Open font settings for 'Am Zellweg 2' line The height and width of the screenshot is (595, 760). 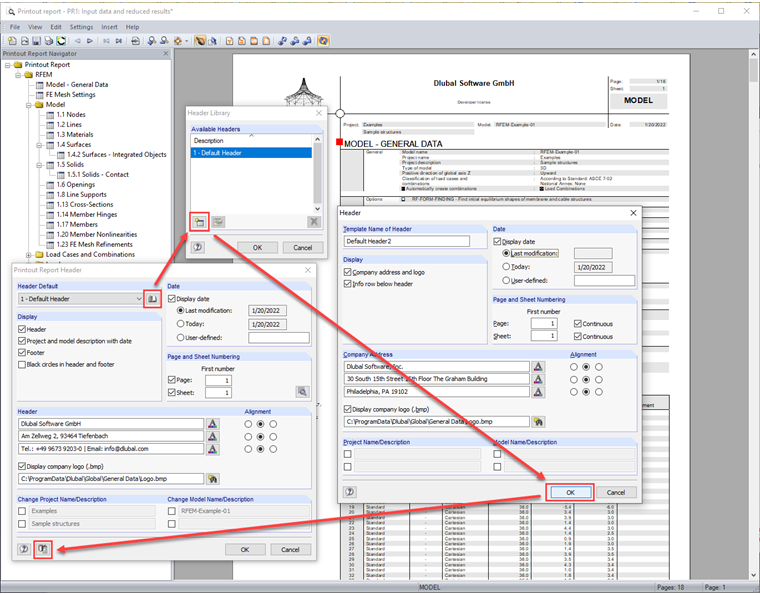coord(212,437)
